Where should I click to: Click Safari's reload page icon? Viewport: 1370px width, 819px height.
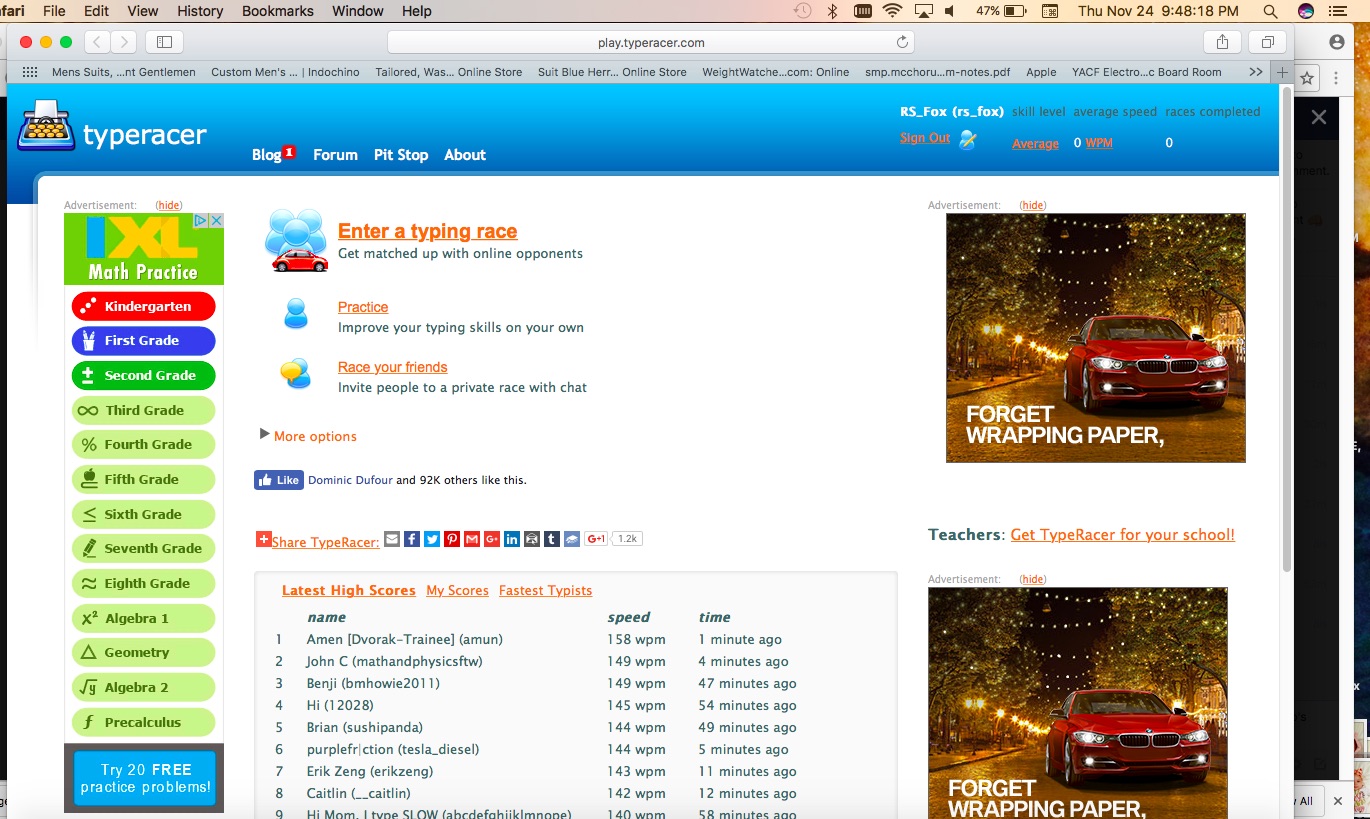coord(901,42)
